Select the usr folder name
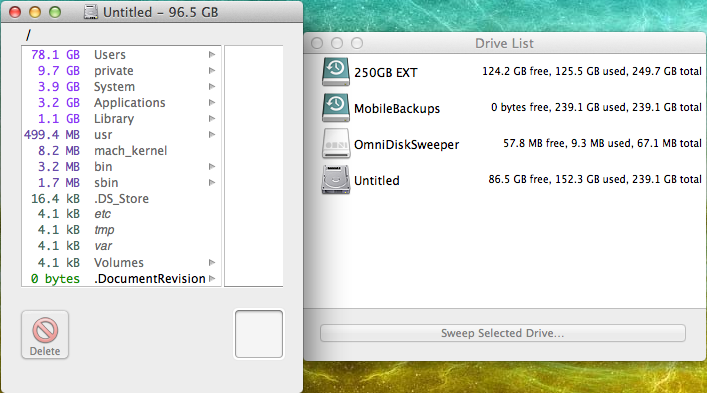707x393 pixels. [103, 135]
